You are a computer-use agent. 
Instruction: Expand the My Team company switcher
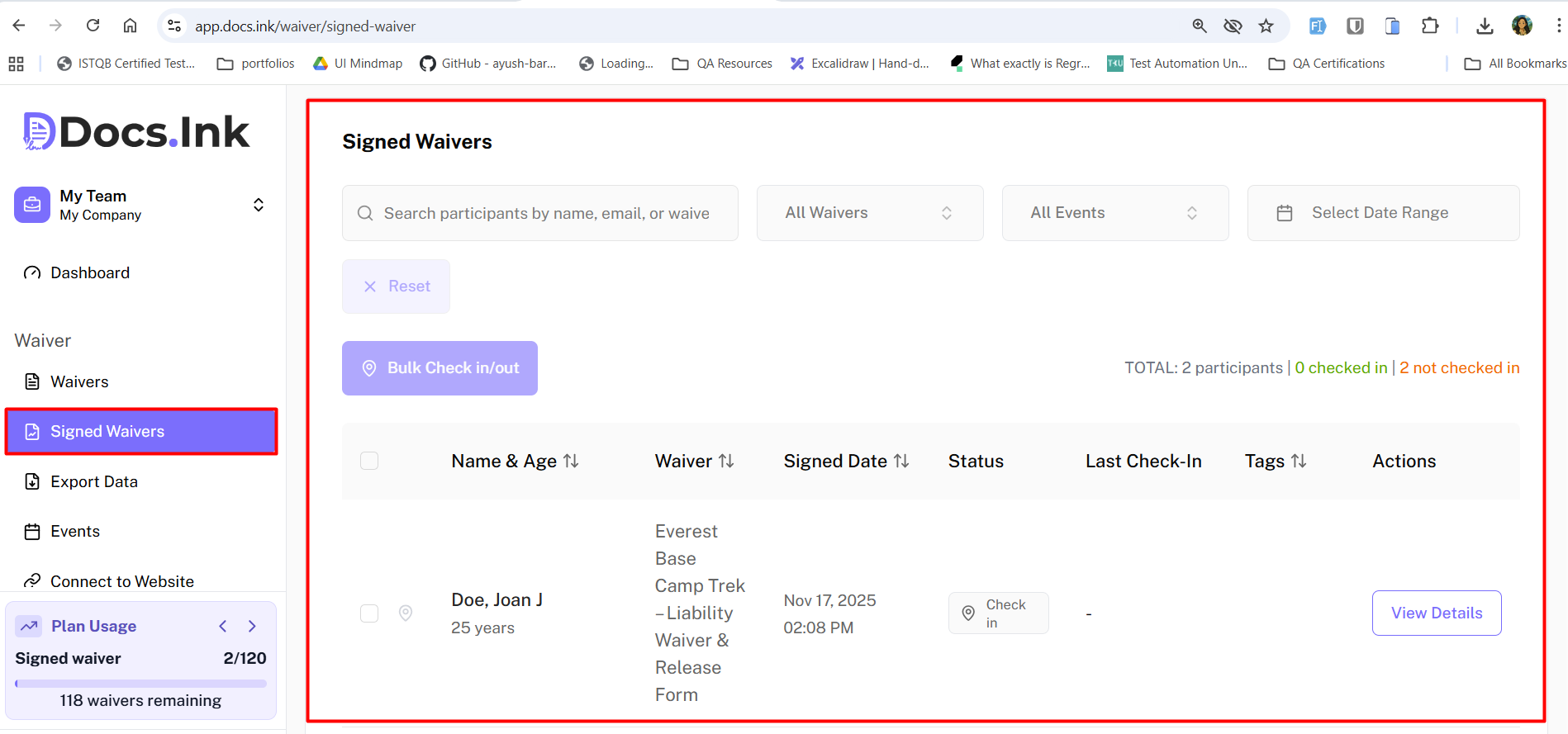[259, 205]
